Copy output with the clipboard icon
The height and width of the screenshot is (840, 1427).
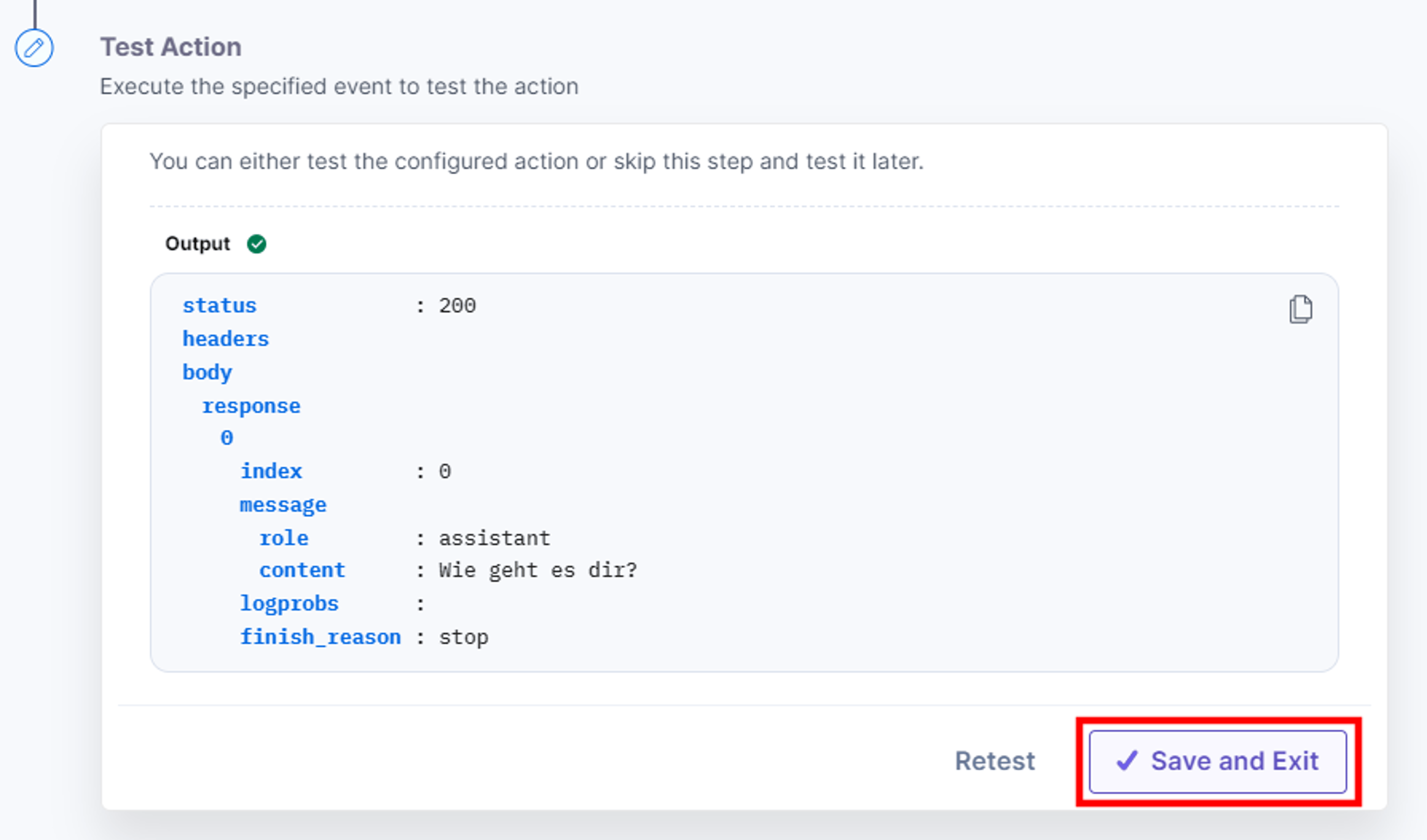pyautogui.click(x=1300, y=309)
